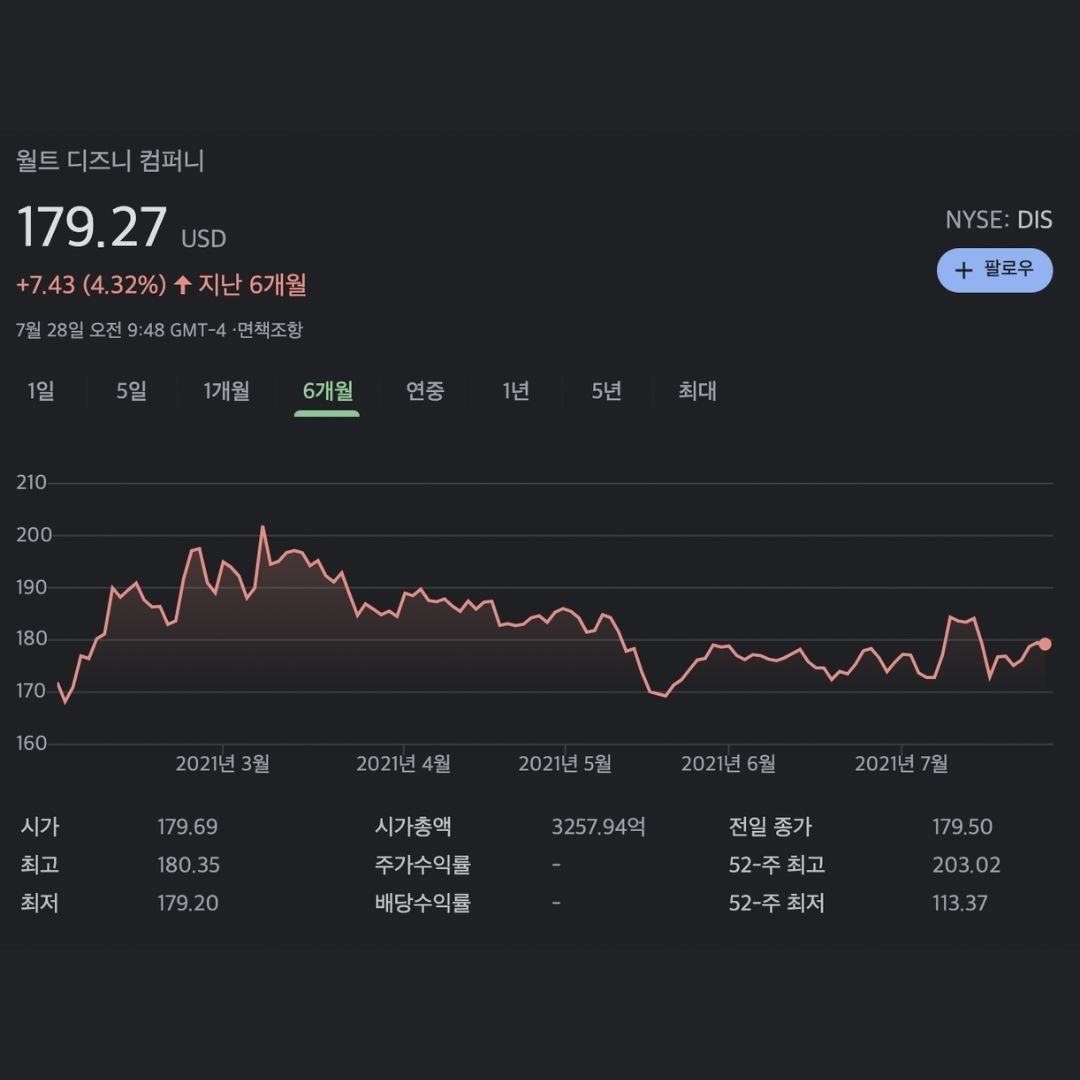
Task: Click the 200 y-axis label
Action: (33, 534)
